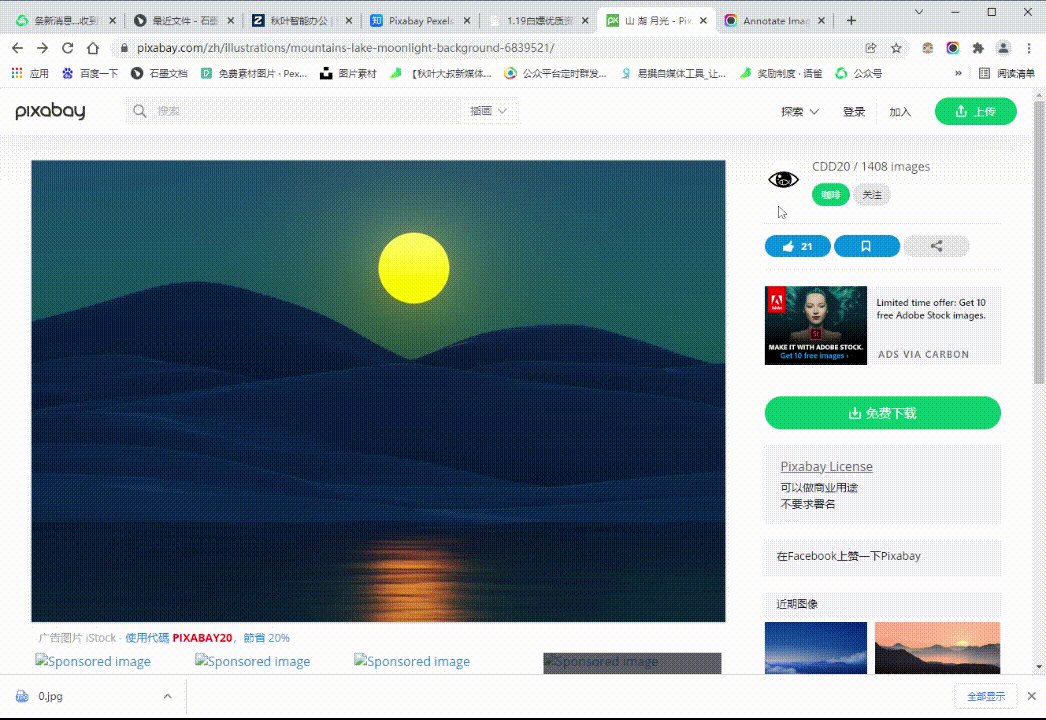Click the browser home icon
Viewport: 1046px width, 720px height.
93,48
